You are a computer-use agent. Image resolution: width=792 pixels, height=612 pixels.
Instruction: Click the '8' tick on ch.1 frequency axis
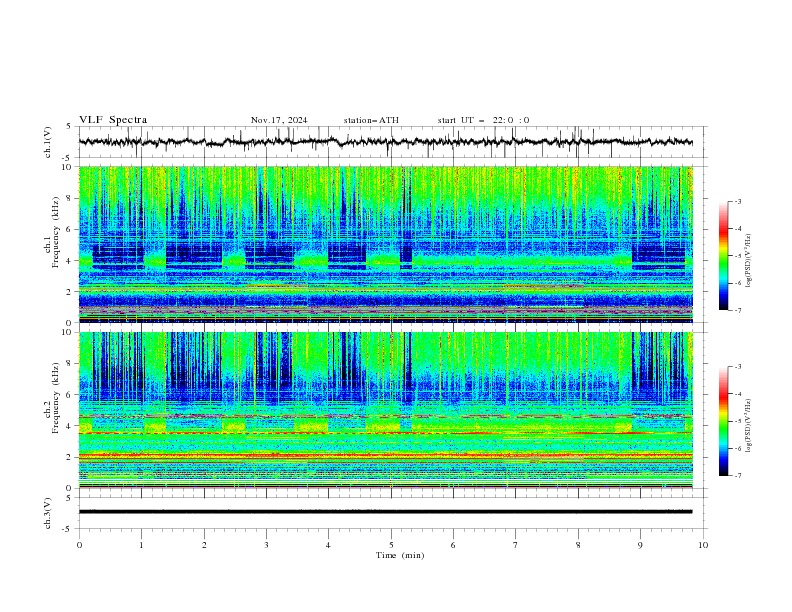71,198
